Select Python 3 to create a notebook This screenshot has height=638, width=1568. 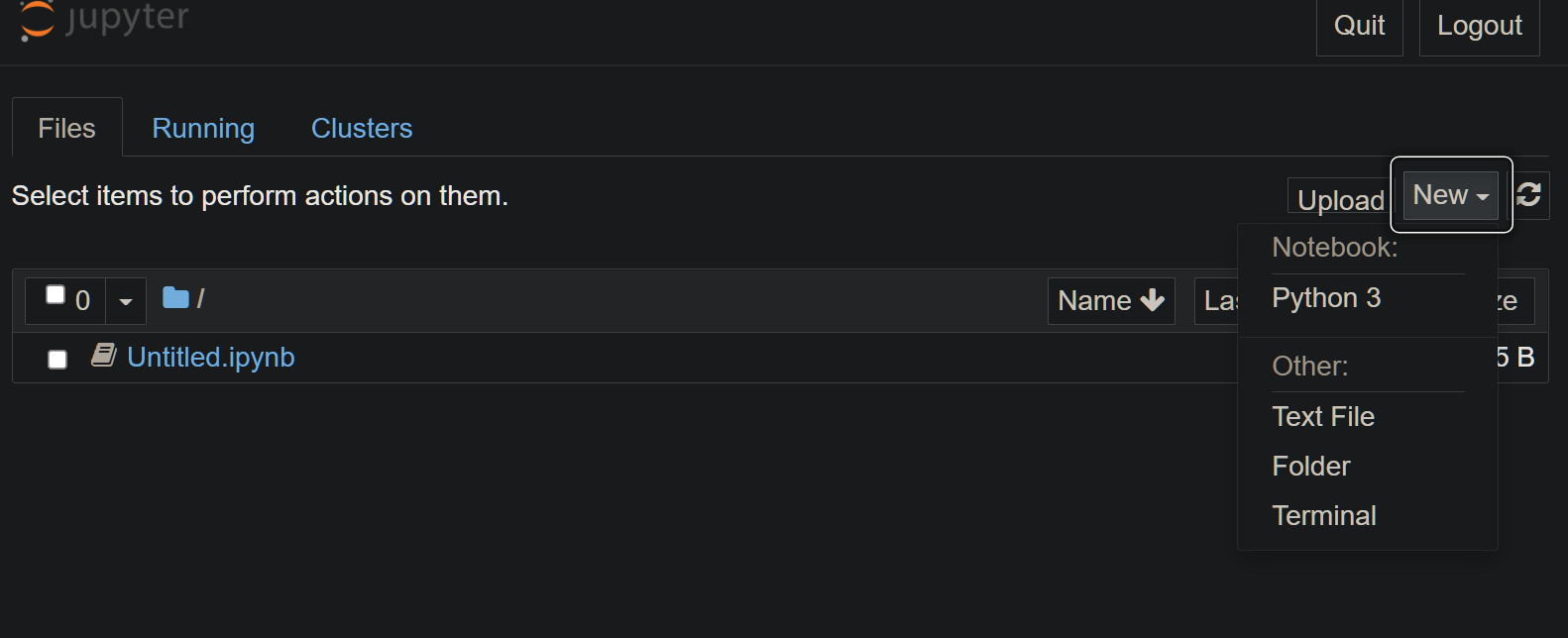(1326, 297)
